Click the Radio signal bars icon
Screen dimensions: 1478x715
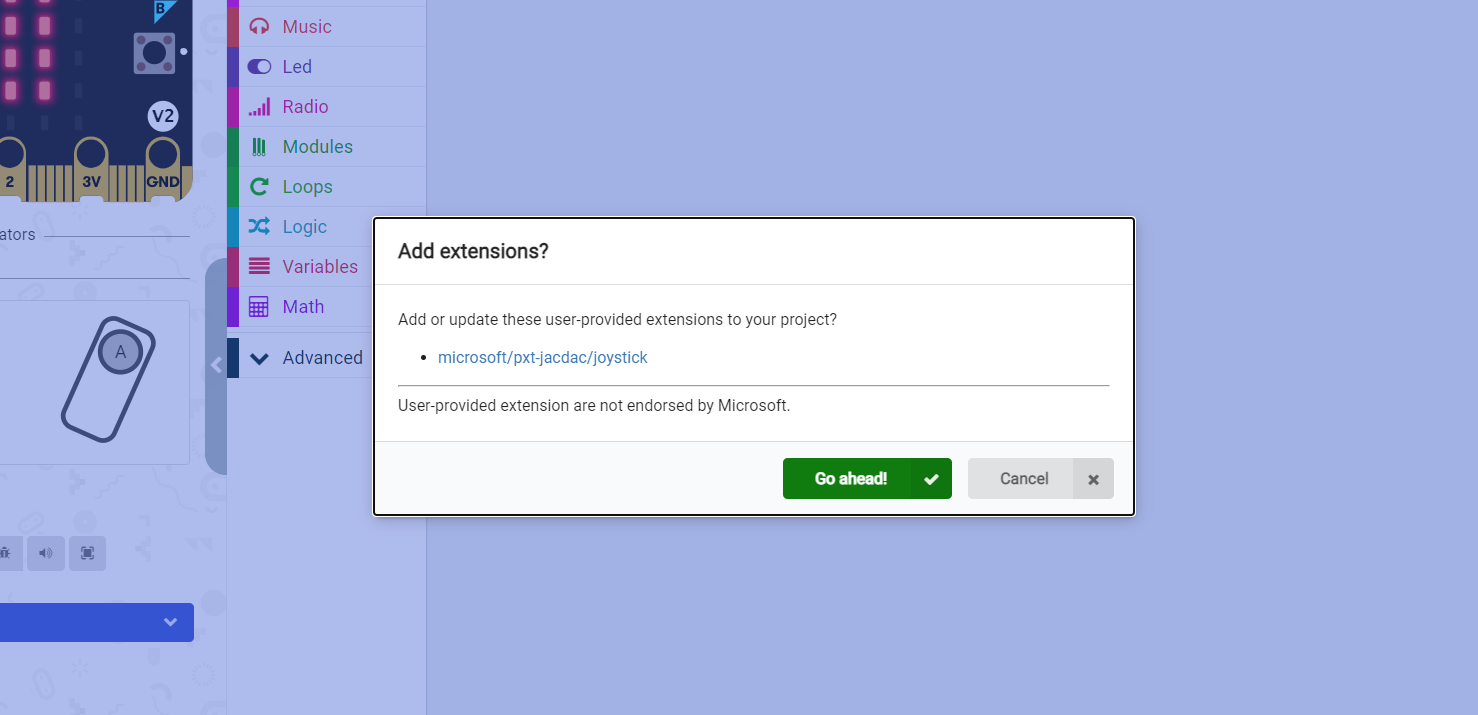(260, 106)
